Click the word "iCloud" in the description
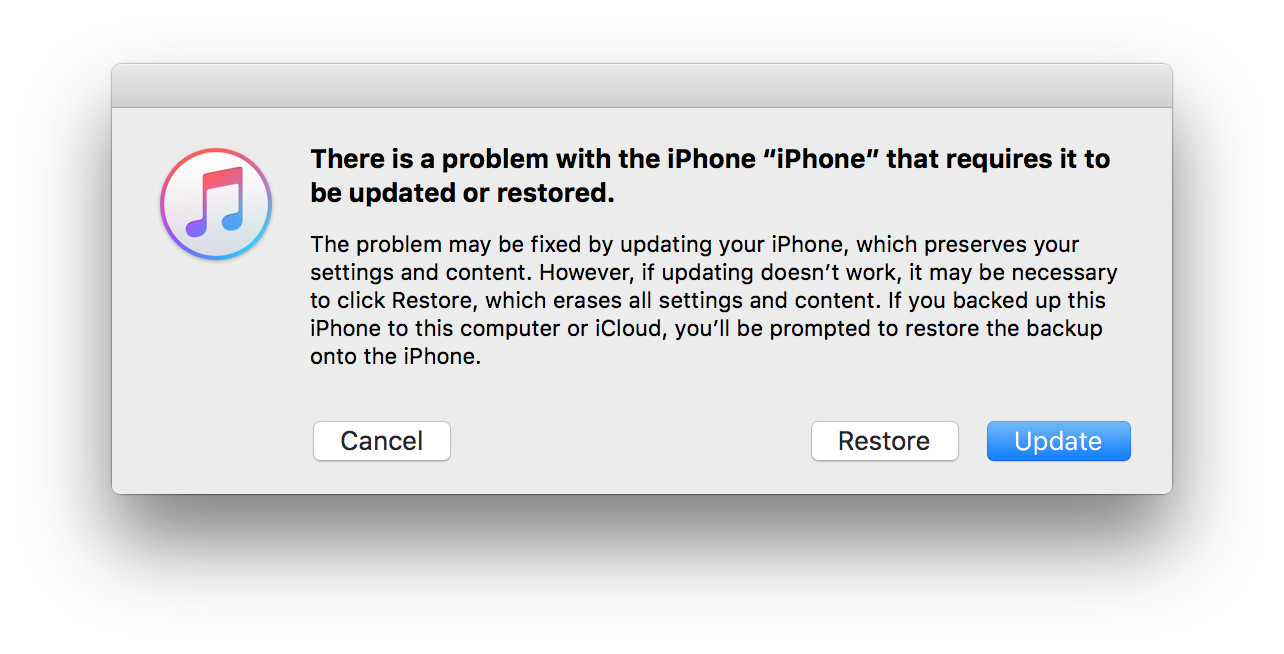The image size is (1284, 654). (x=626, y=328)
